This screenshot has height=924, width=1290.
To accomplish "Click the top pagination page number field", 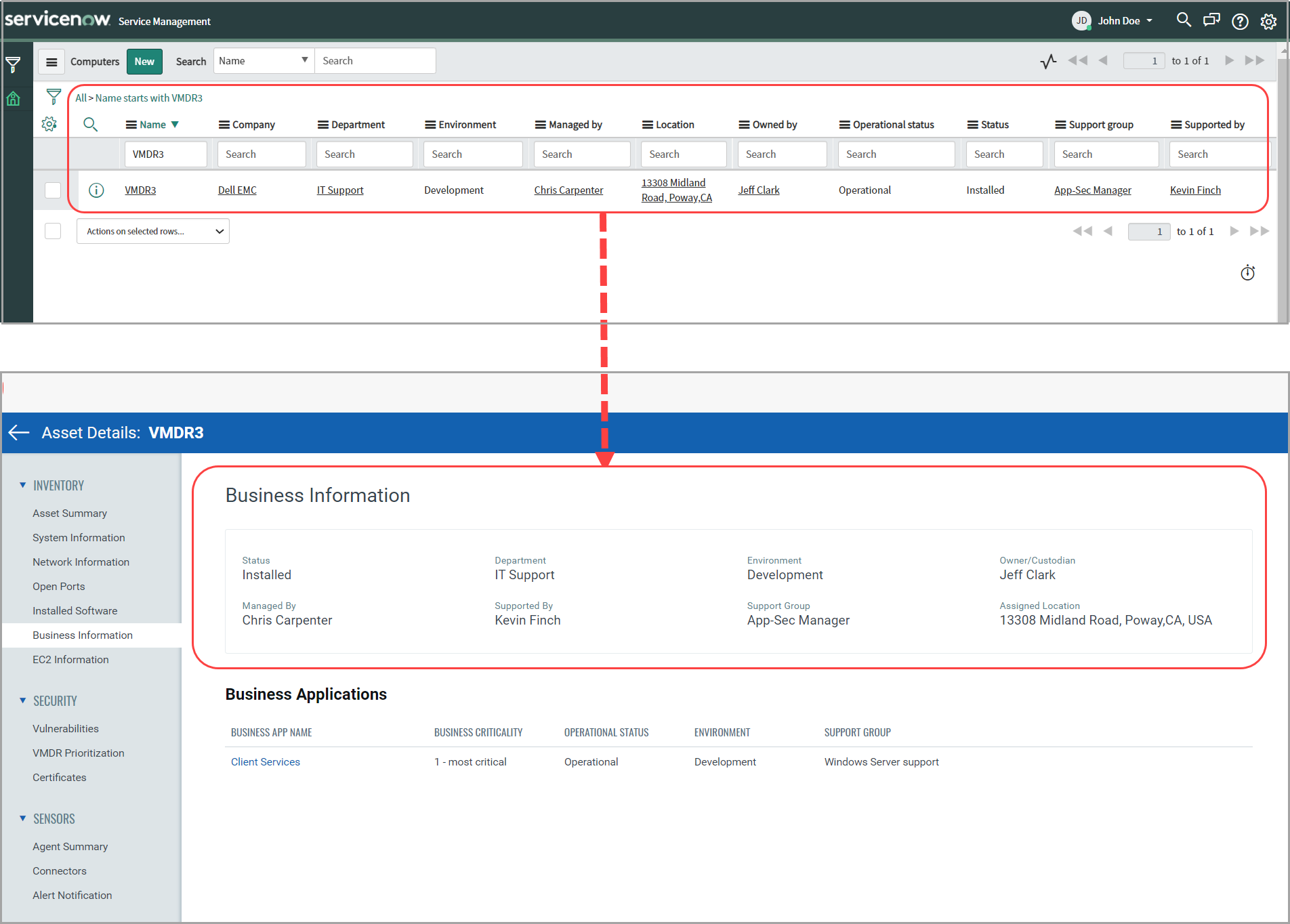I will pos(1144,61).
